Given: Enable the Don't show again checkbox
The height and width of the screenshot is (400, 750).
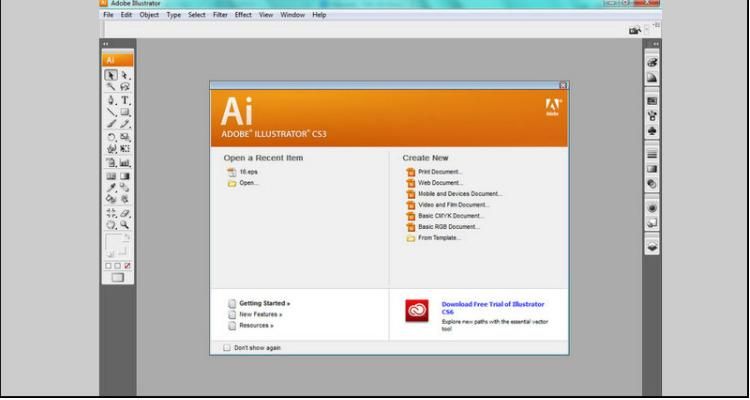Looking at the screenshot, I should (227, 348).
